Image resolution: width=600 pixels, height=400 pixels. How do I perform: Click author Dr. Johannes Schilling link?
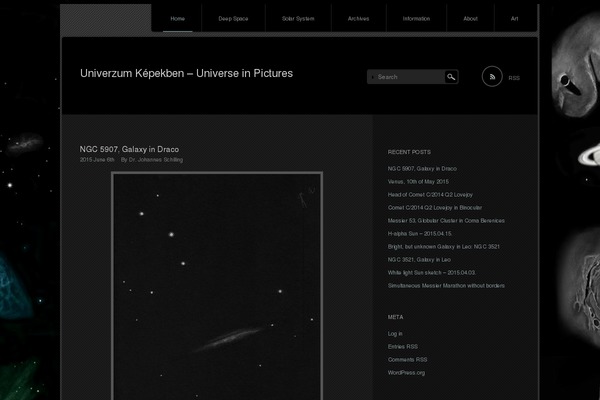(x=156, y=160)
